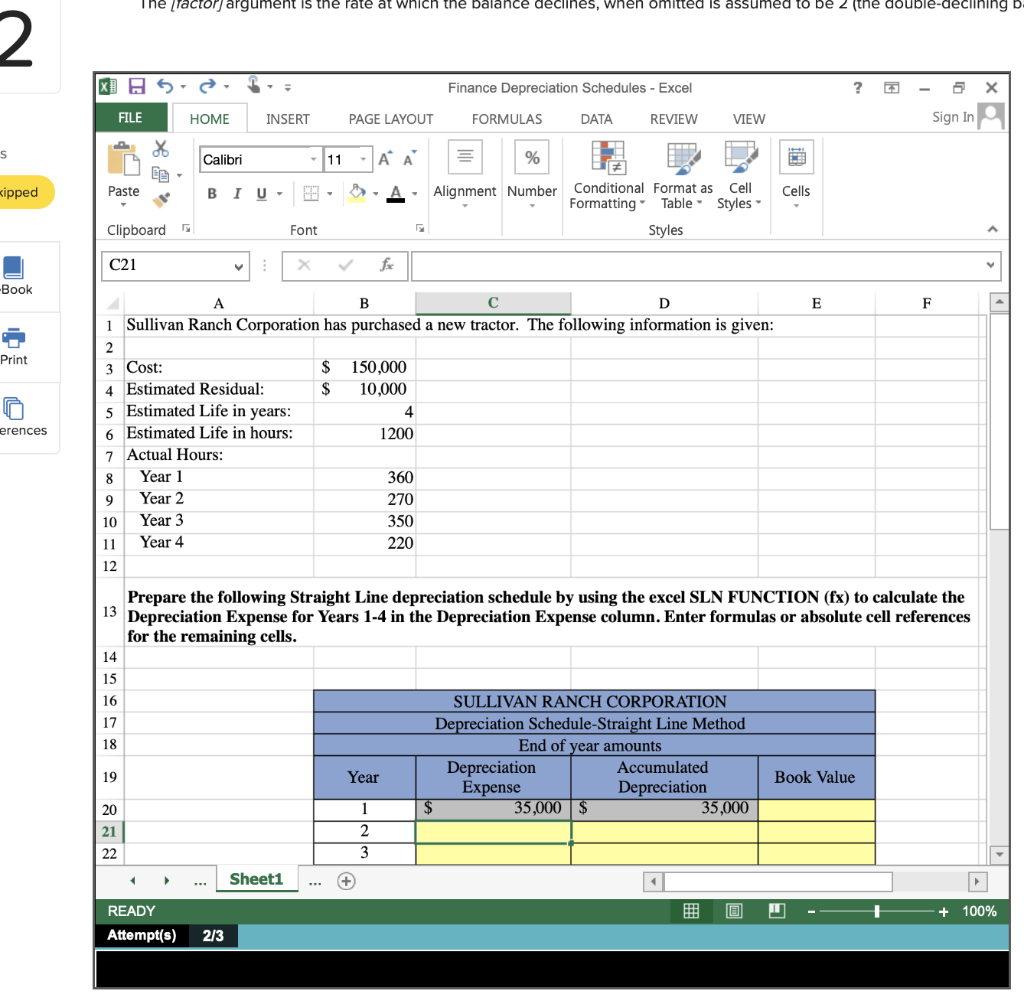Open the FILE tab

(x=131, y=118)
